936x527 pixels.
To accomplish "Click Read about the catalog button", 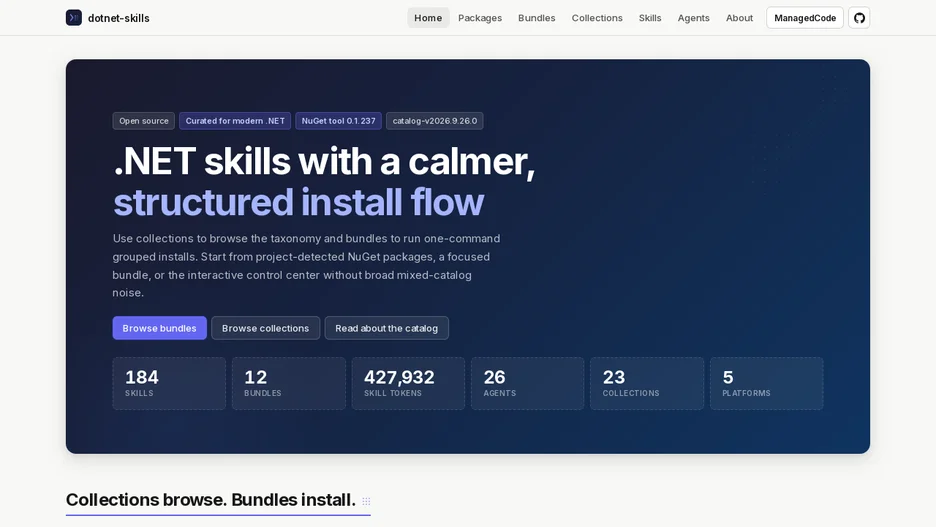I will pos(386,328).
